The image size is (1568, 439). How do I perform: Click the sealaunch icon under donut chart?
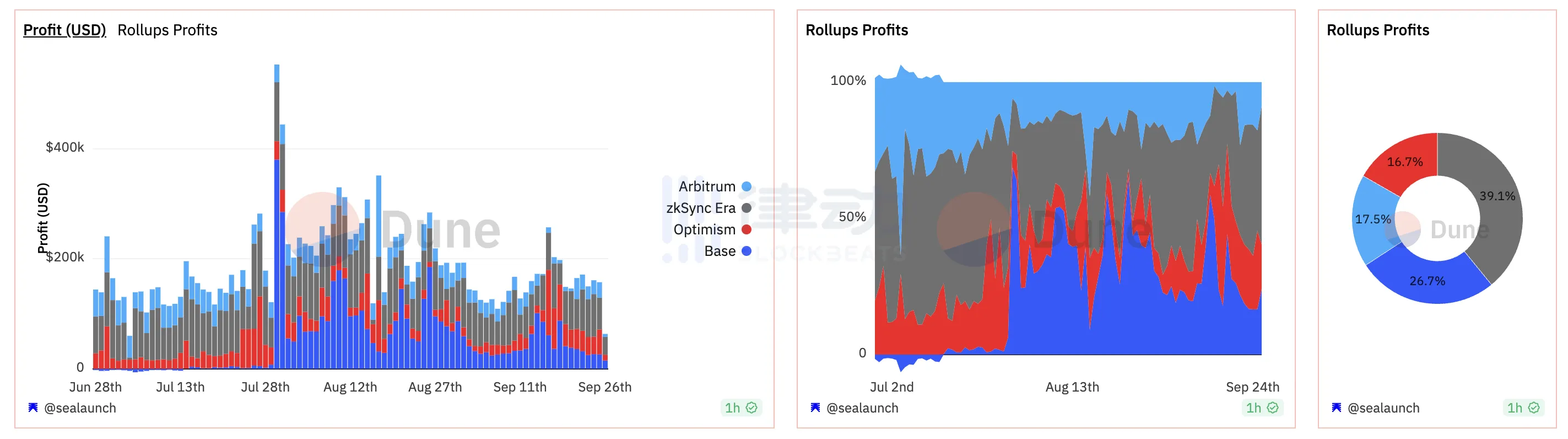[1336, 408]
